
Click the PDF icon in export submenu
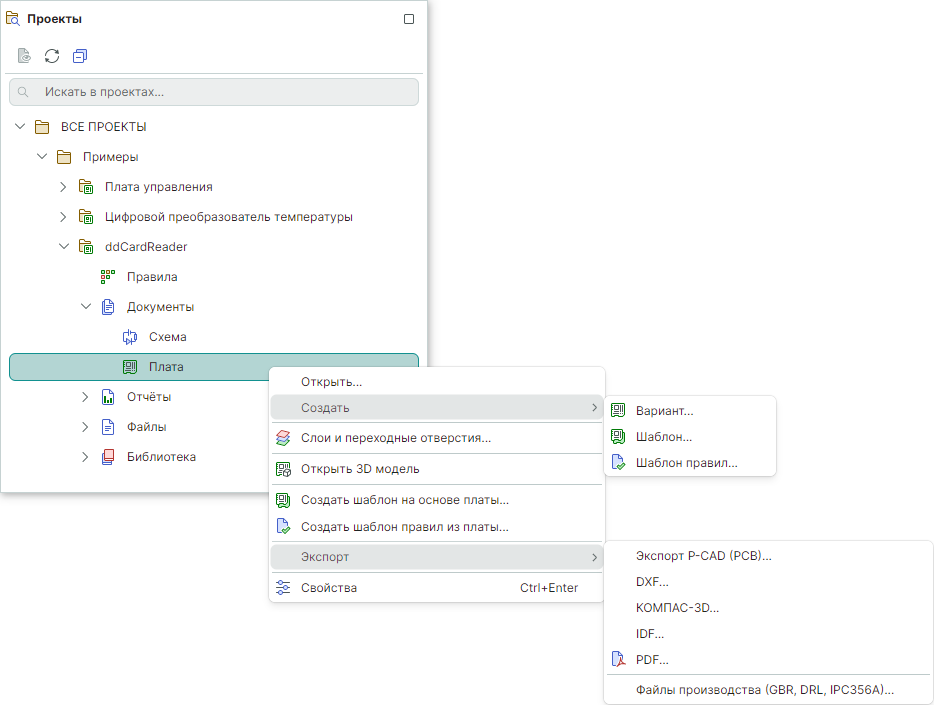coord(618,660)
